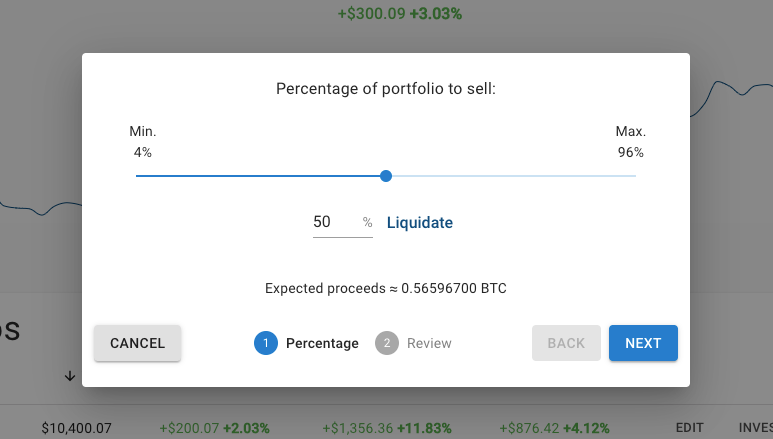Click the Edit link in table row
Screen dimensions: 773x439
pyautogui.click(x=690, y=427)
